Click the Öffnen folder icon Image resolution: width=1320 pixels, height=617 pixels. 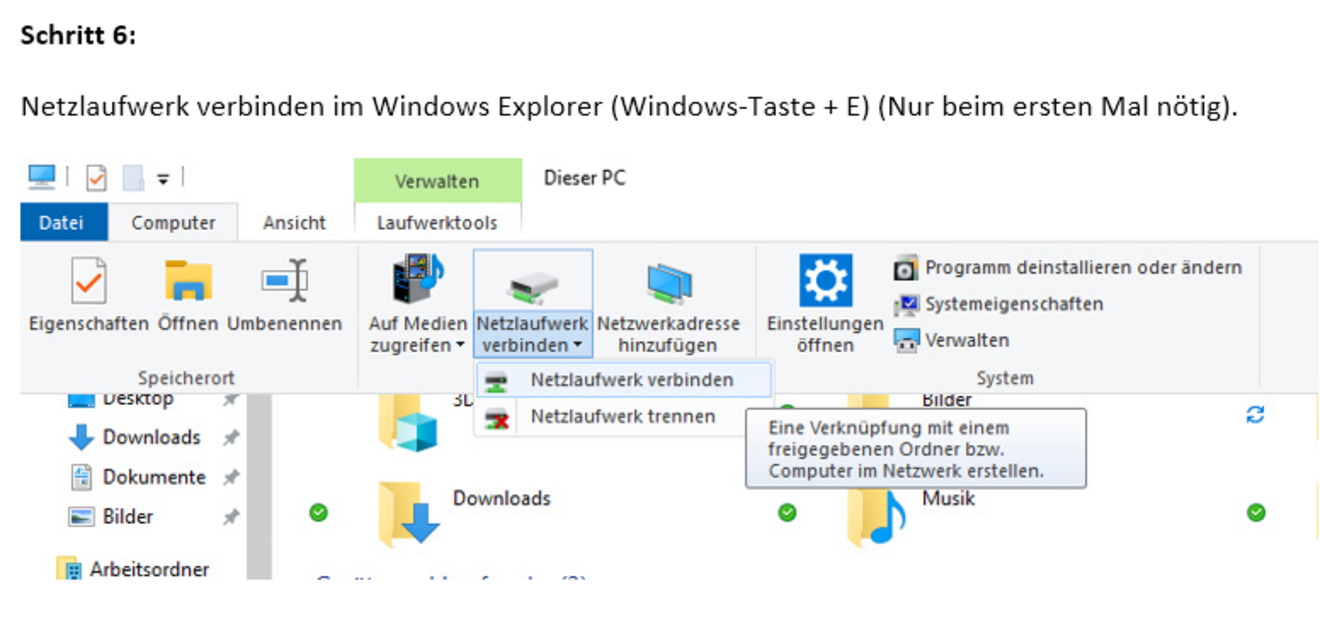pos(188,283)
